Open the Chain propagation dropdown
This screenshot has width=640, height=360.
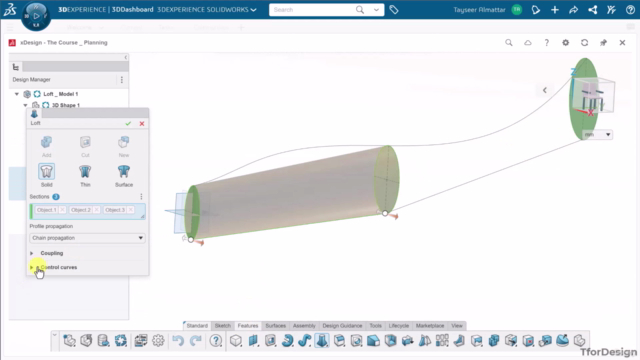point(87,238)
